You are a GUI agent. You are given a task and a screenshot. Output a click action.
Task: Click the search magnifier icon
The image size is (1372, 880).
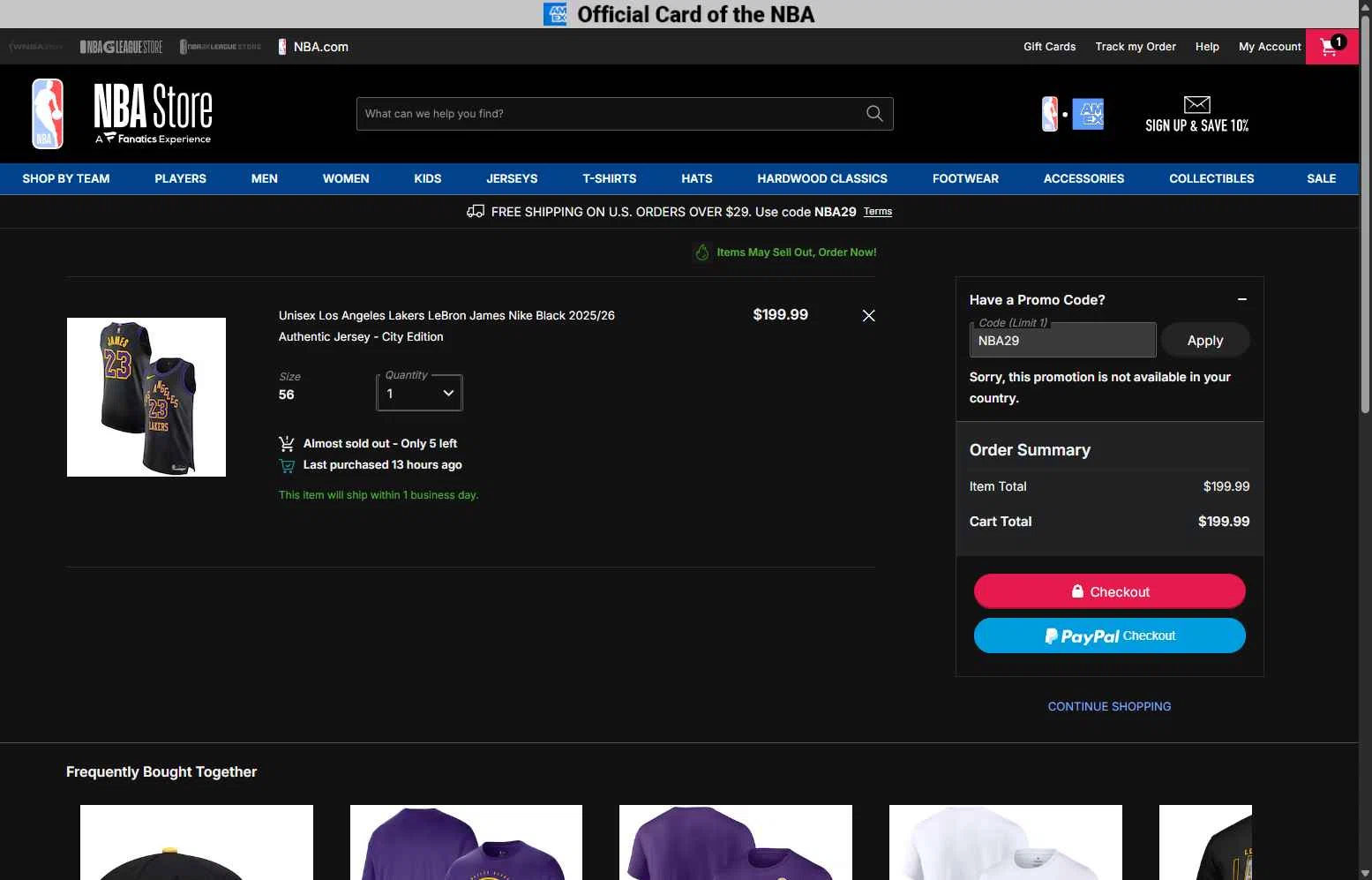(x=874, y=114)
